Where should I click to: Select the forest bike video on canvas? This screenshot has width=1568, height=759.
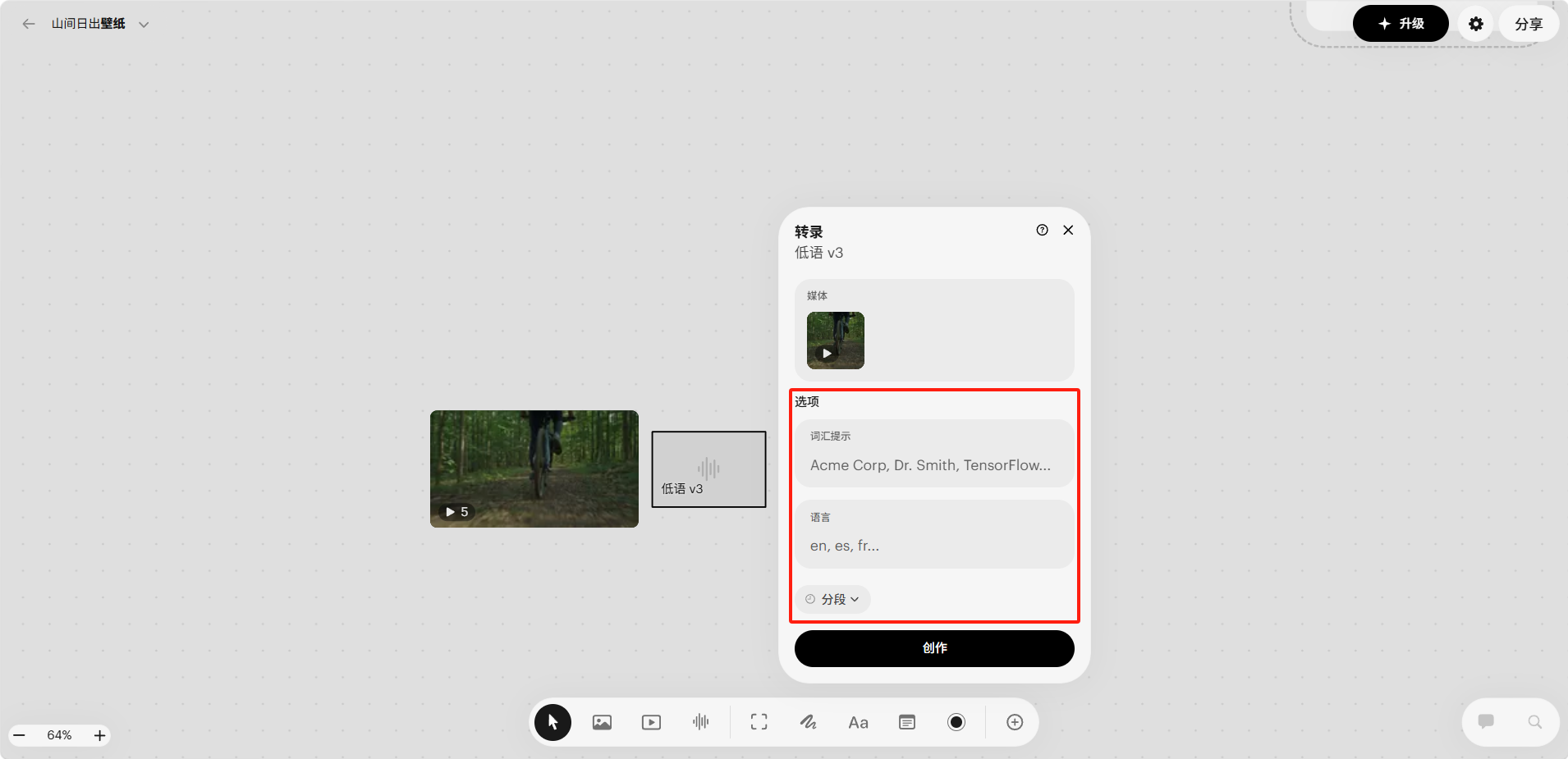tap(534, 469)
